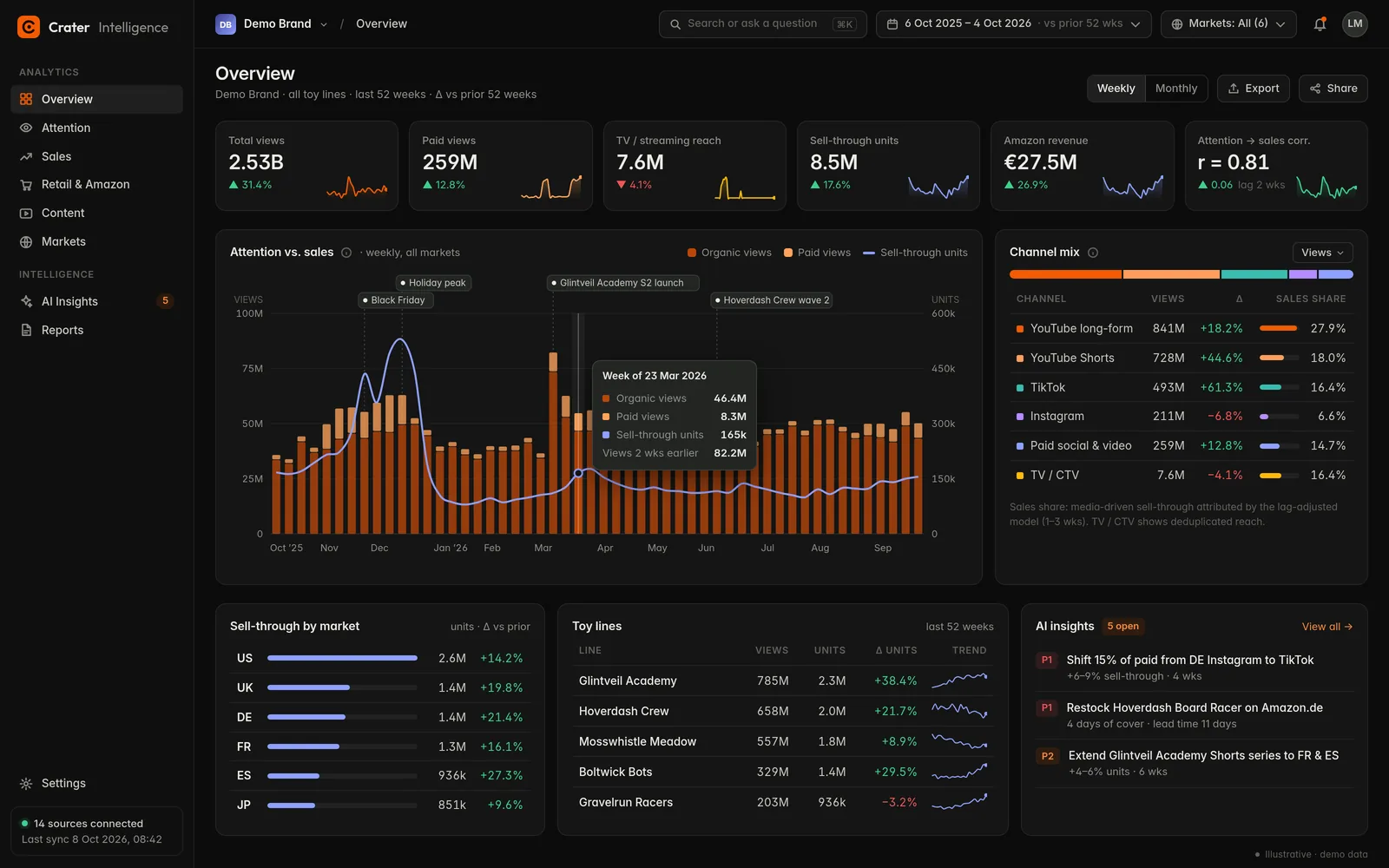Click the Overview grid icon in sidebar

click(x=26, y=99)
